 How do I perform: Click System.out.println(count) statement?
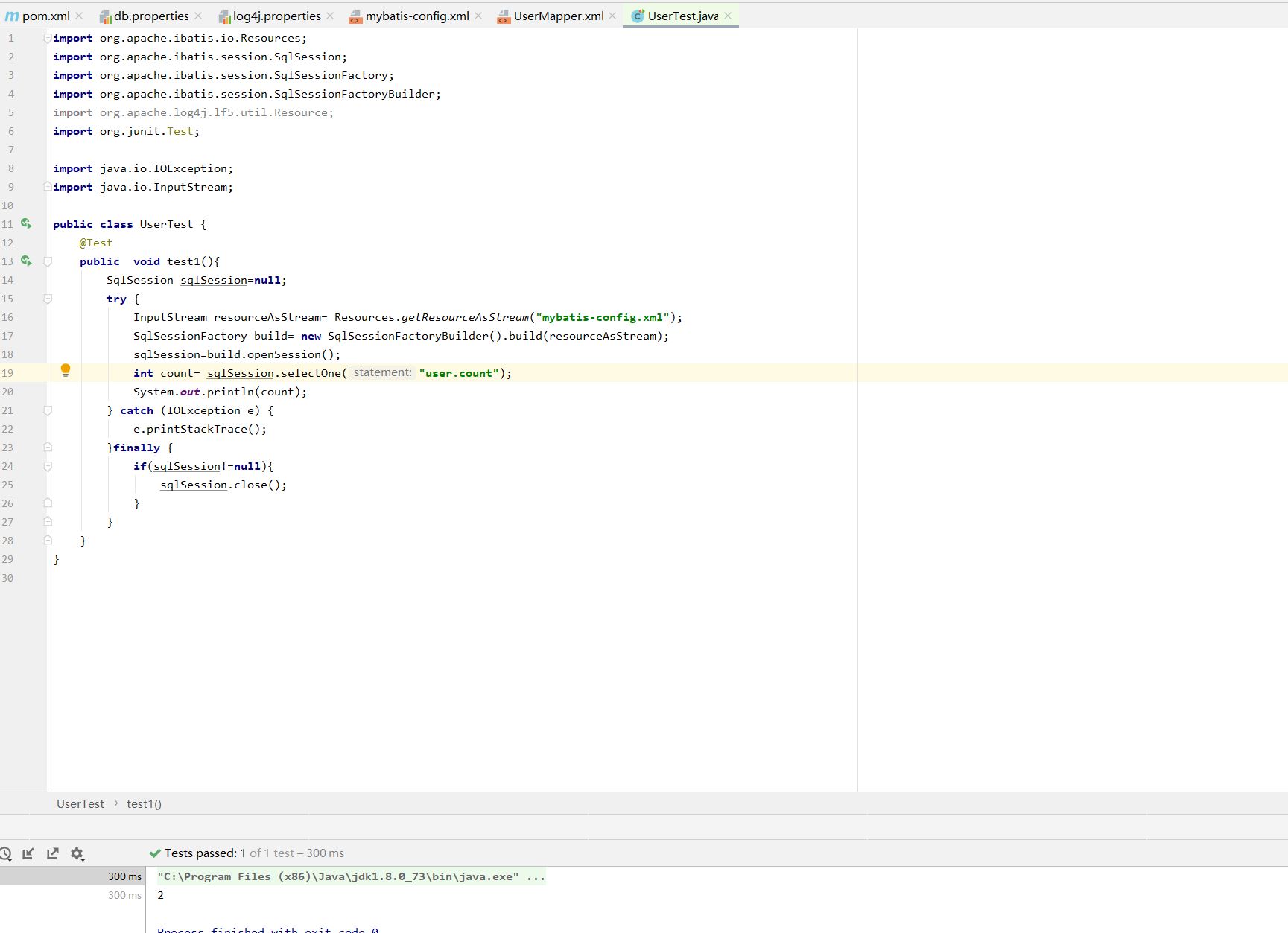(220, 392)
